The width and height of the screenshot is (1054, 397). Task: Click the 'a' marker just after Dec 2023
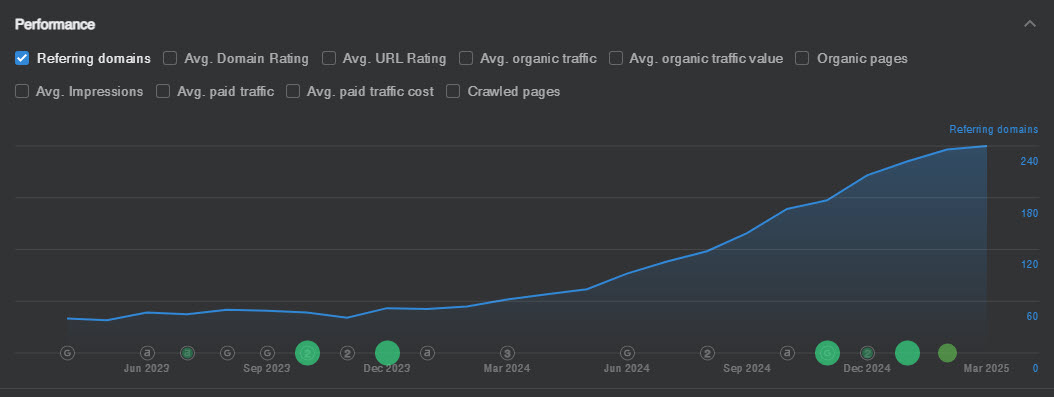428,353
